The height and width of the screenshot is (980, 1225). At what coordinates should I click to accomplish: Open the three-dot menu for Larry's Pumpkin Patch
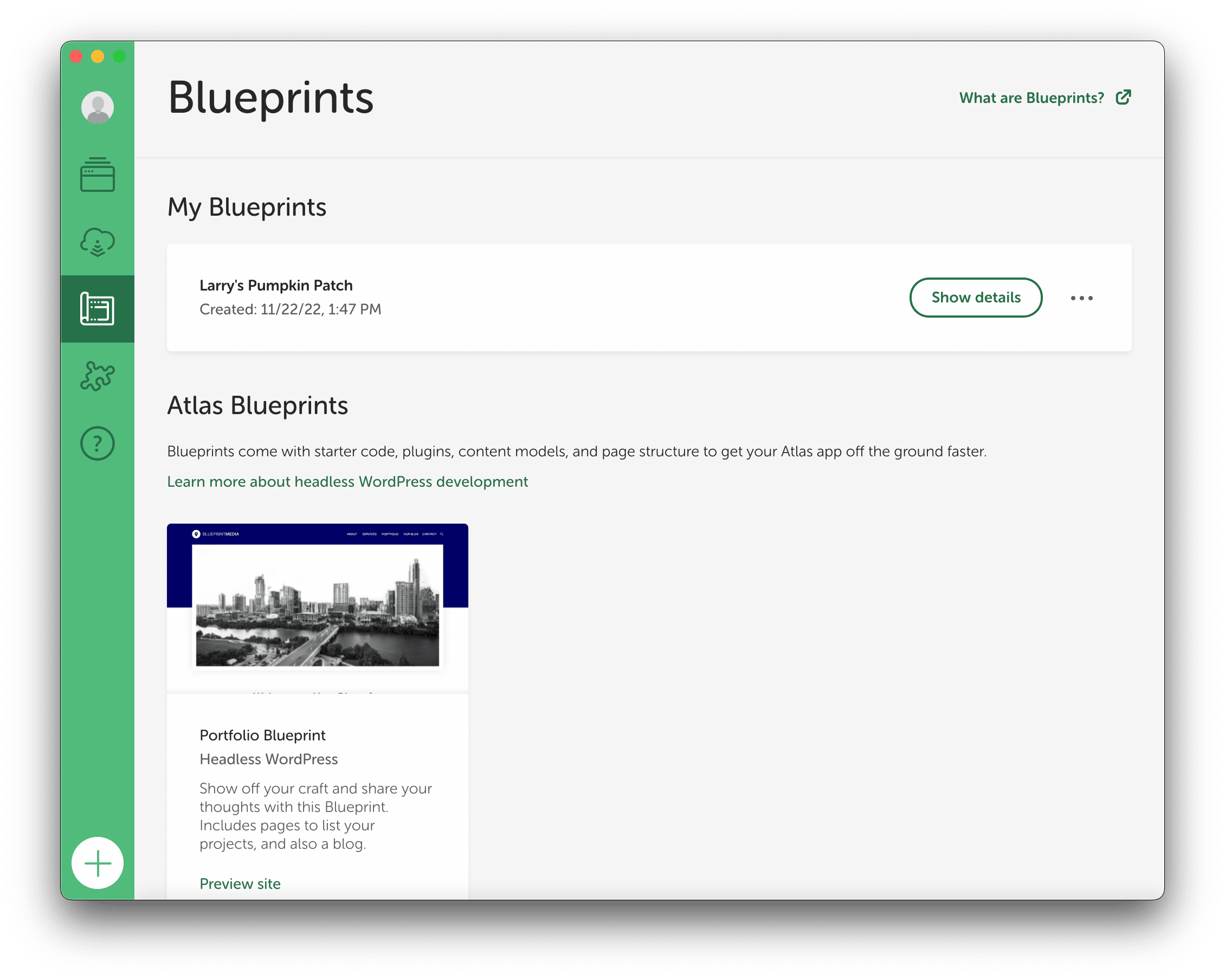(x=1081, y=298)
